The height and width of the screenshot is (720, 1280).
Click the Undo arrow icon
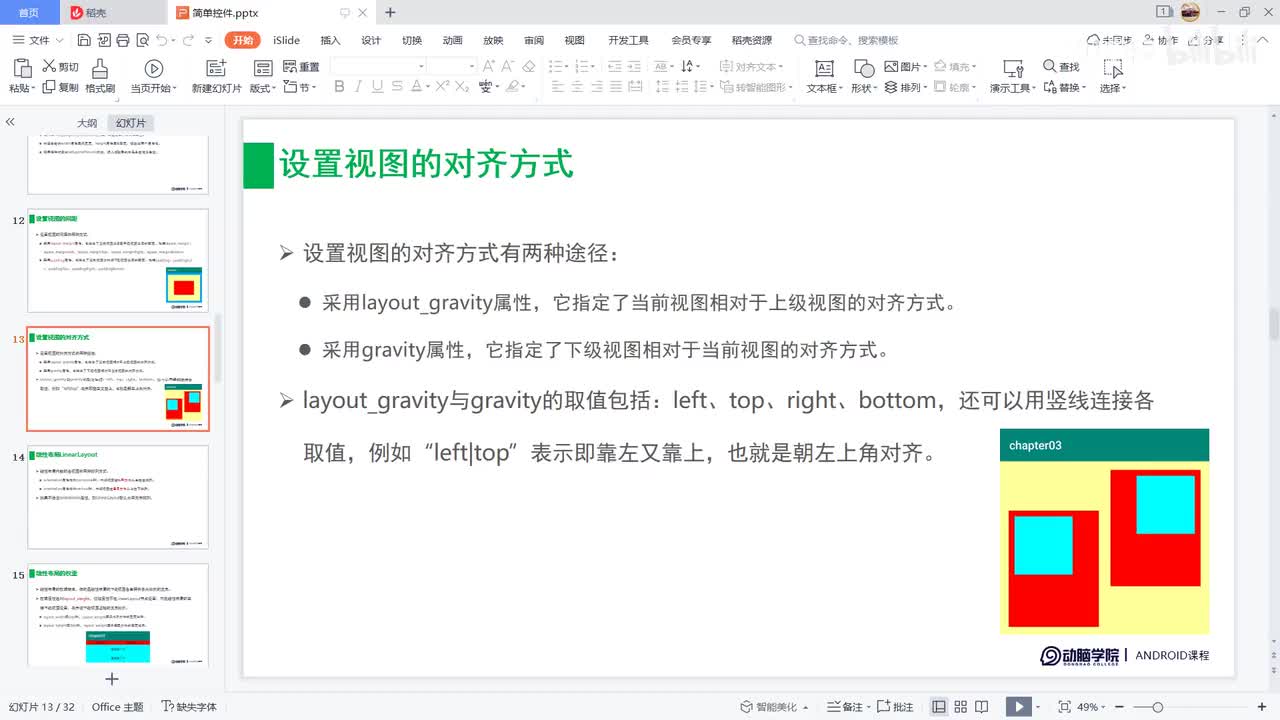162,40
